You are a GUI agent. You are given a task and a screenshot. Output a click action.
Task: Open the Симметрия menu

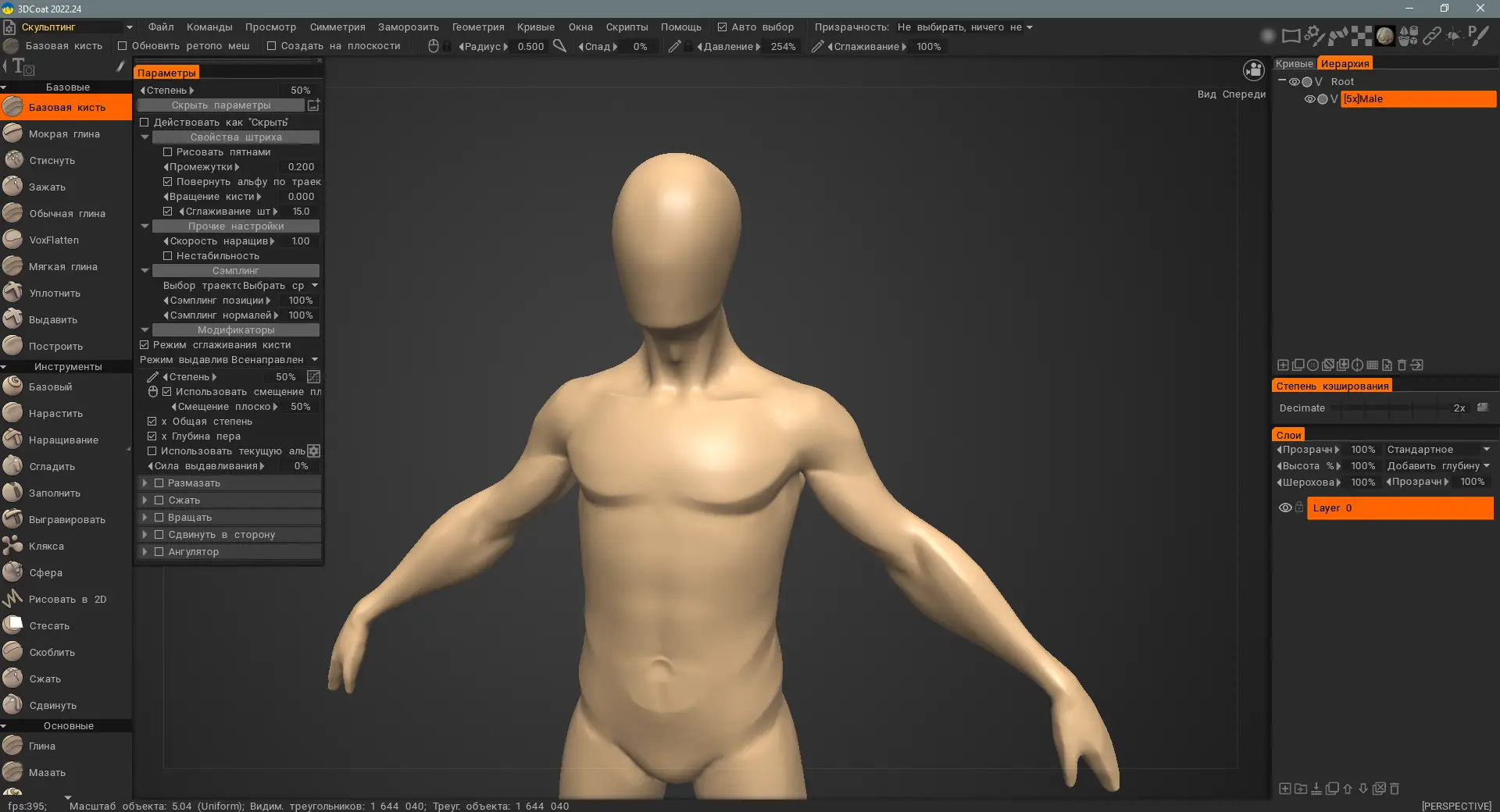click(x=337, y=27)
